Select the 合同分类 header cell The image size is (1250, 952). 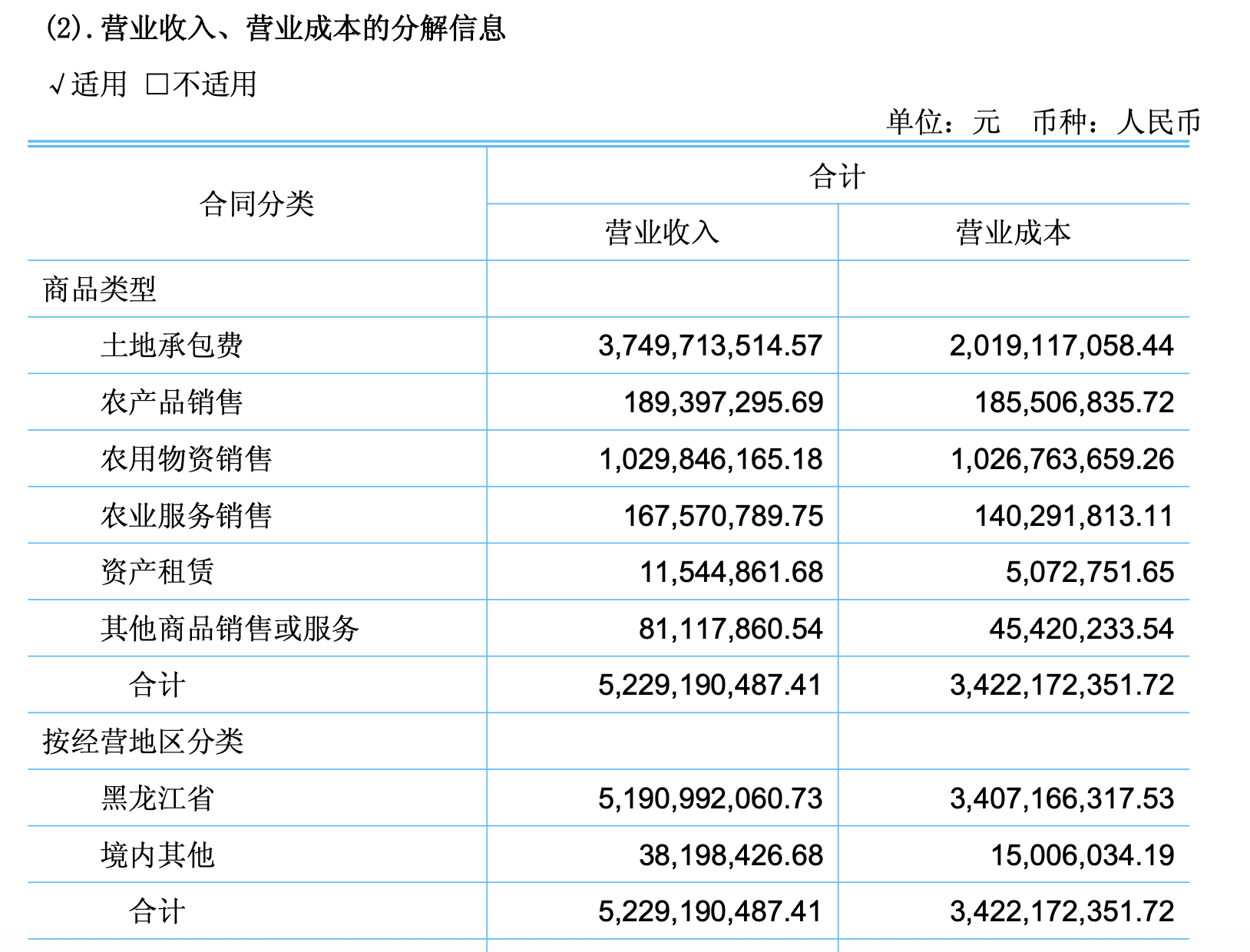pos(257,204)
